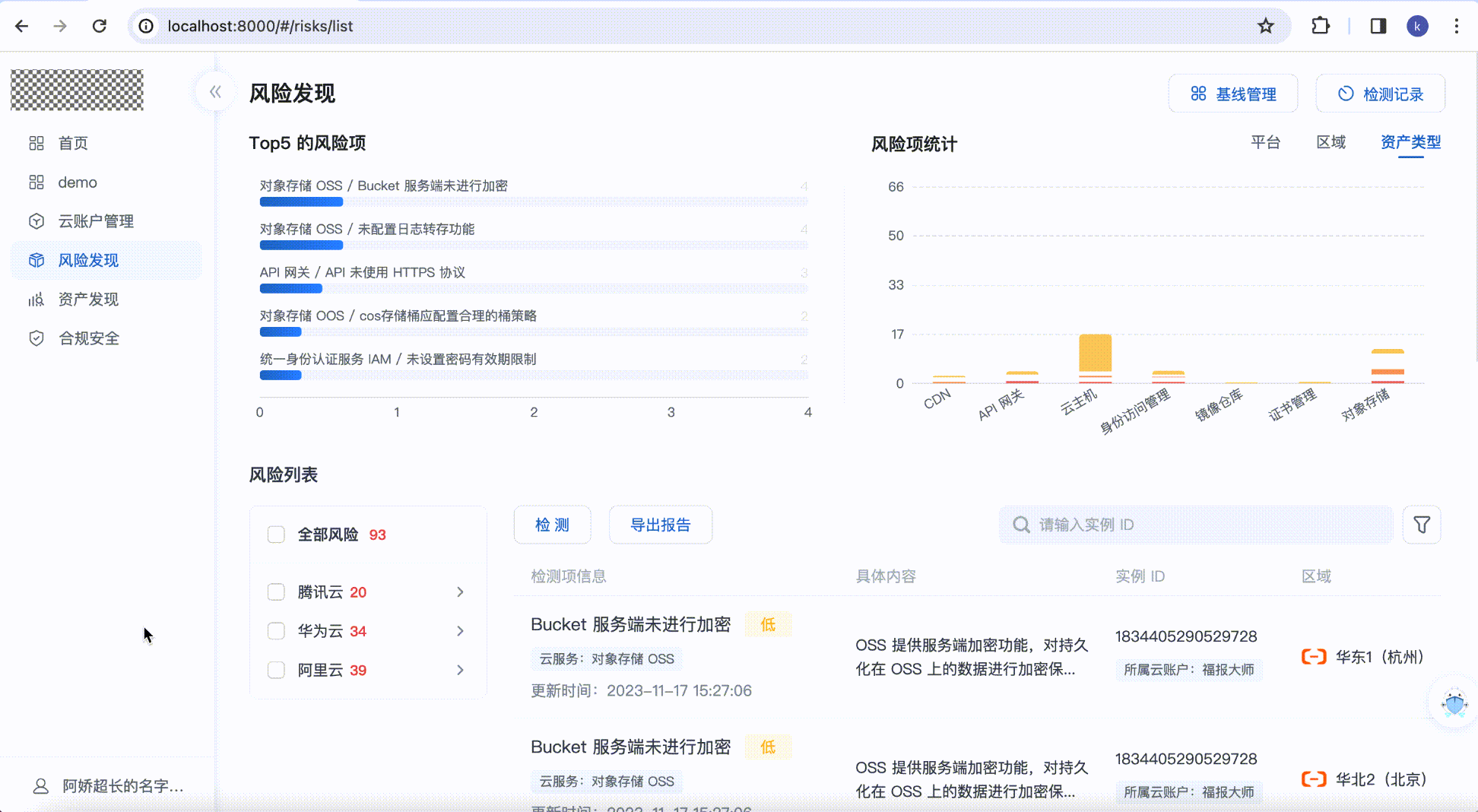1478x812 pixels.
Task: Enable the 阿里云 filter checkbox
Action: point(276,670)
